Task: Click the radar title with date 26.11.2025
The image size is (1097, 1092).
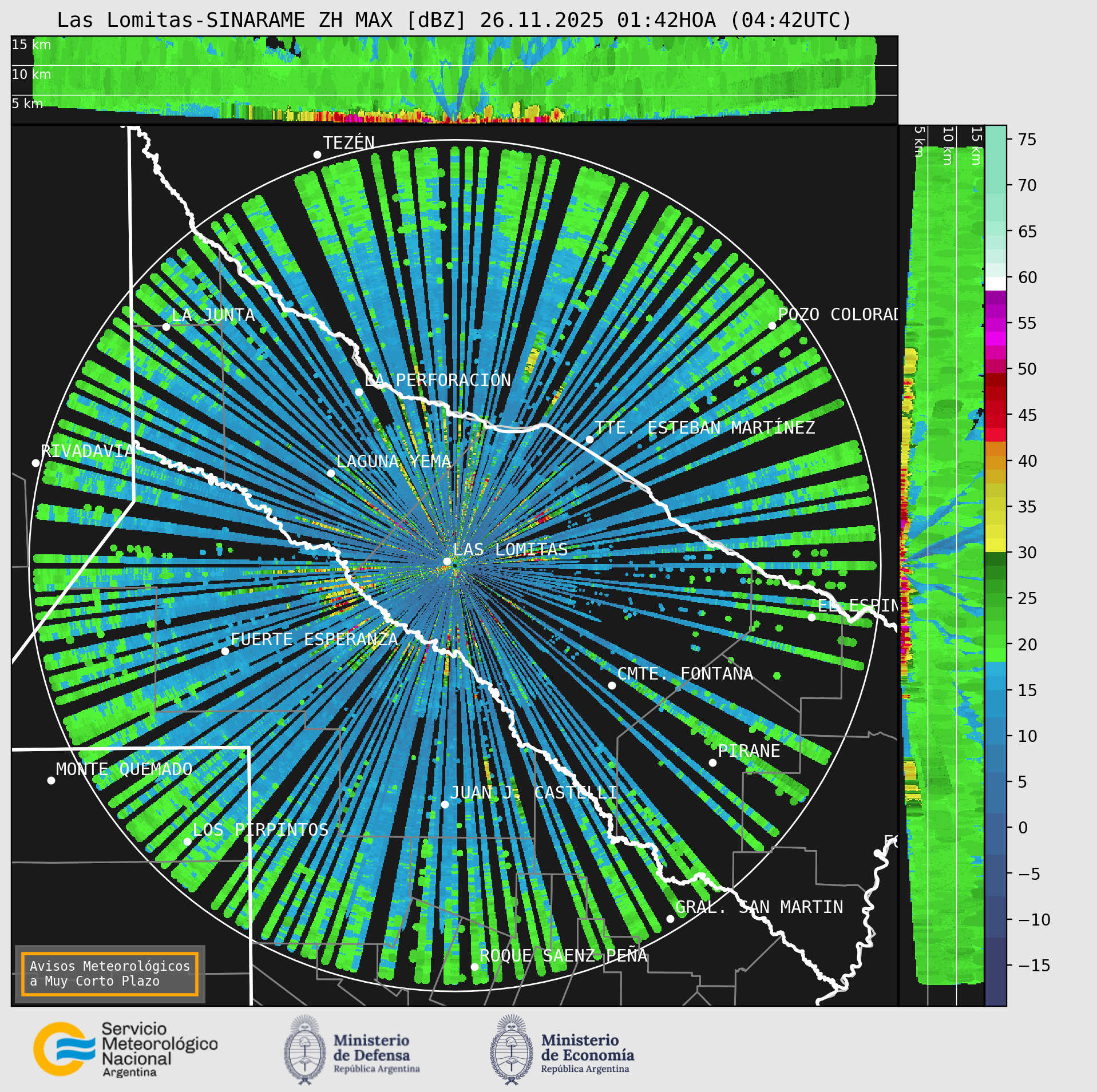Action: click(454, 21)
